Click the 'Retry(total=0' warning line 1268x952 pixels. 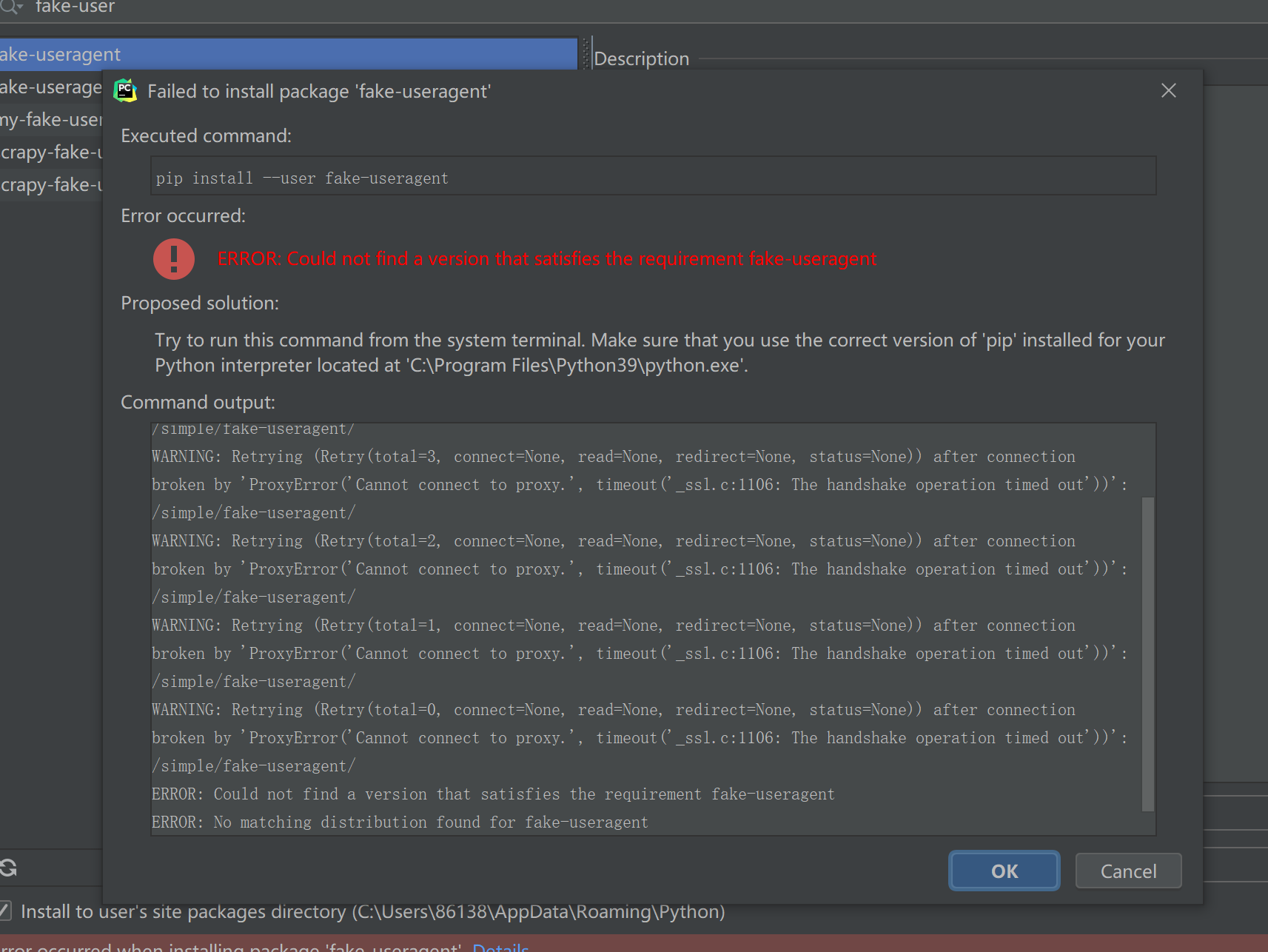[x=613, y=709]
